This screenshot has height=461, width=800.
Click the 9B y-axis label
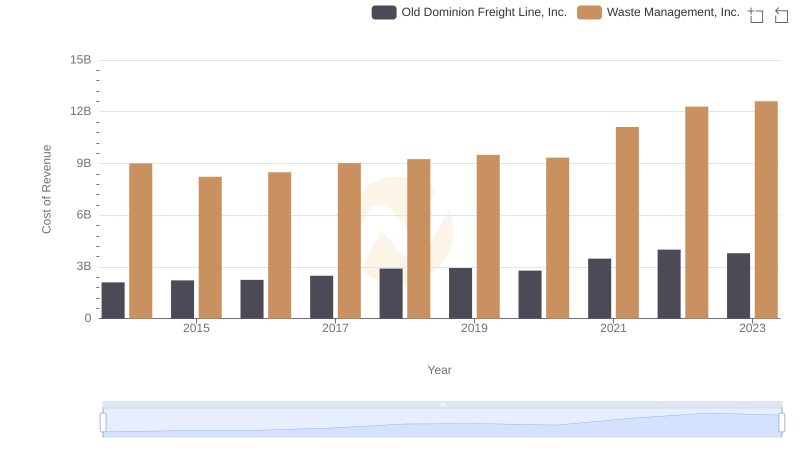(84, 163)
